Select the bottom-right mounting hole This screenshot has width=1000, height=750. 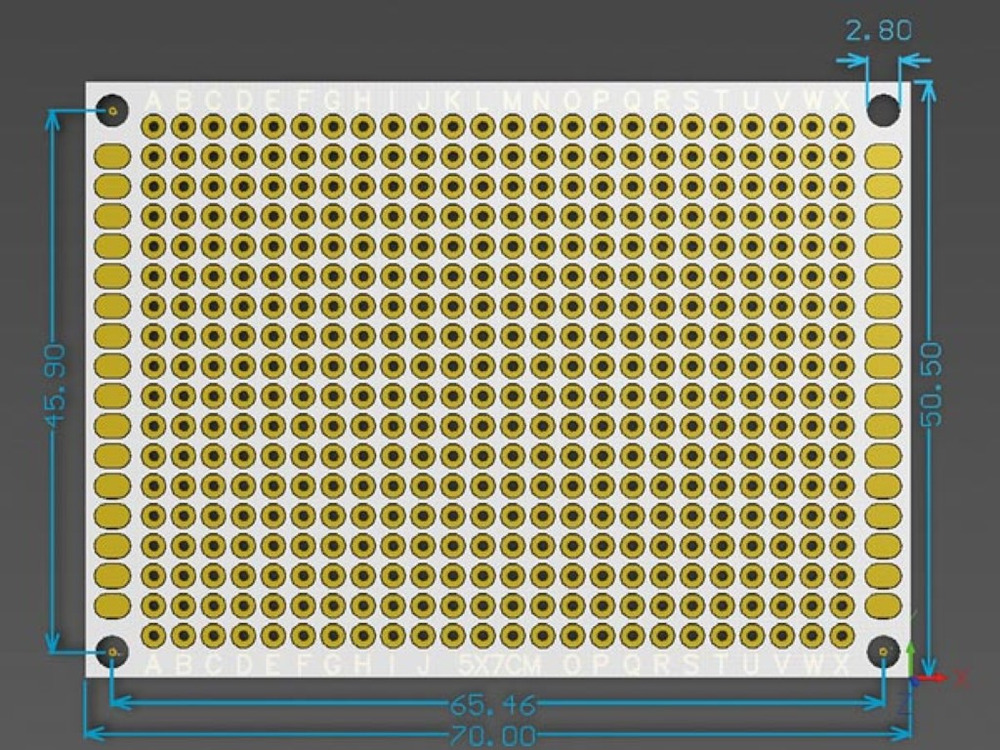883,652
